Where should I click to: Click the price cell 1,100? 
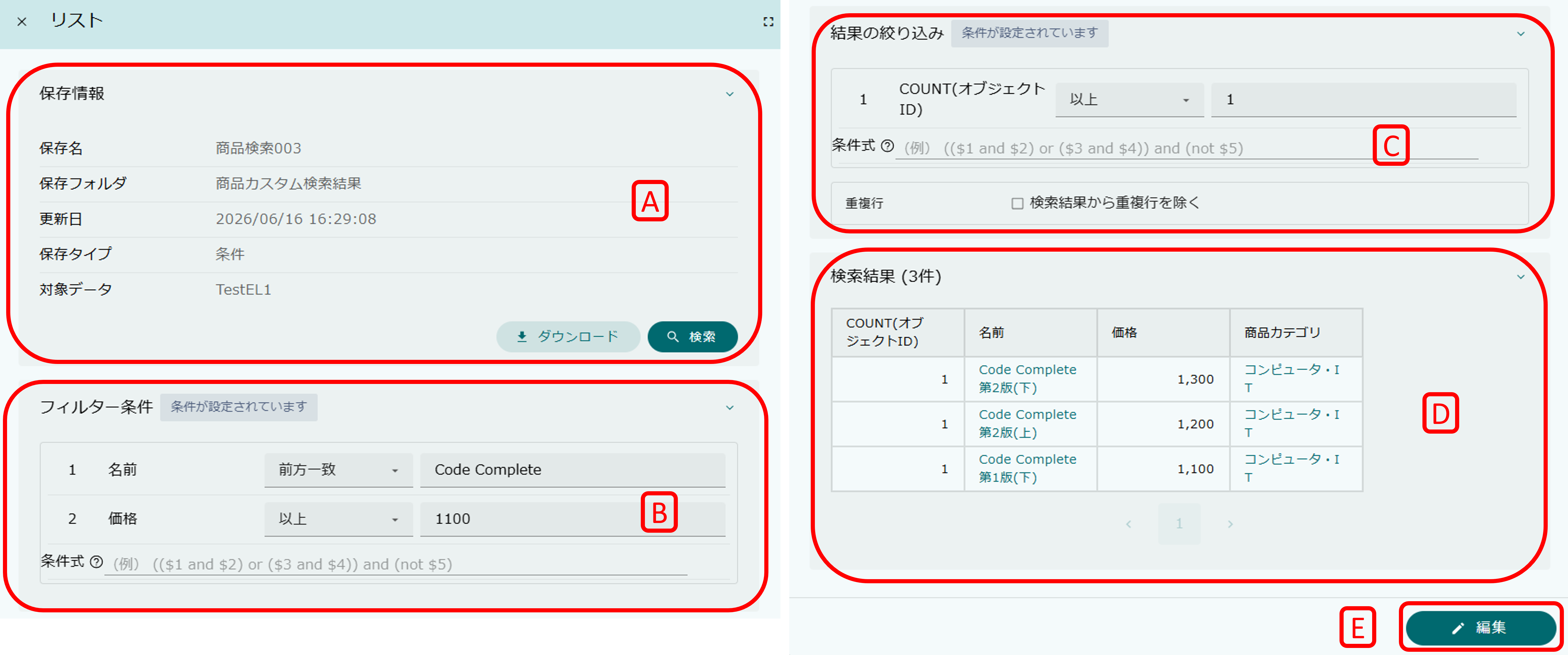tap(1163, 469)
